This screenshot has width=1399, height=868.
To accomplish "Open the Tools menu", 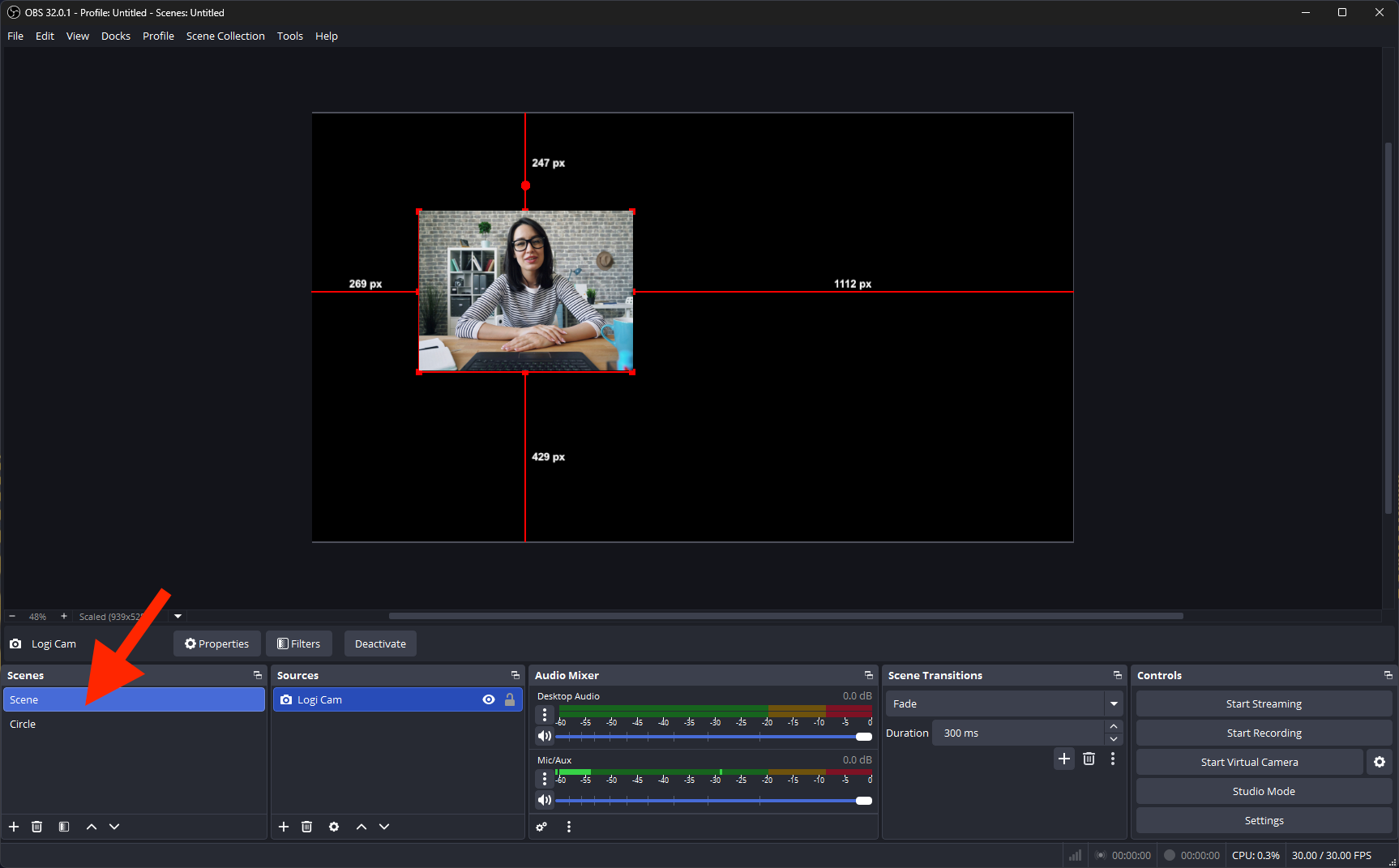I will [x=289, y=36].
